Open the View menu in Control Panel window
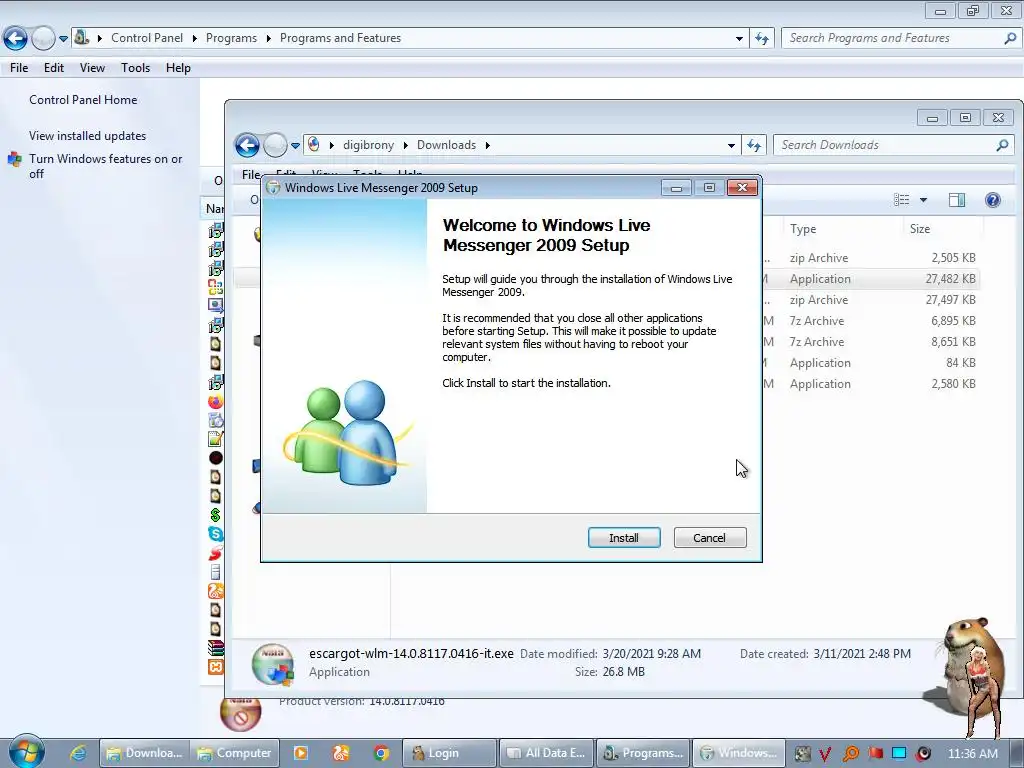Viewport: 1024px width, 768px height. (x=92, y=68)
